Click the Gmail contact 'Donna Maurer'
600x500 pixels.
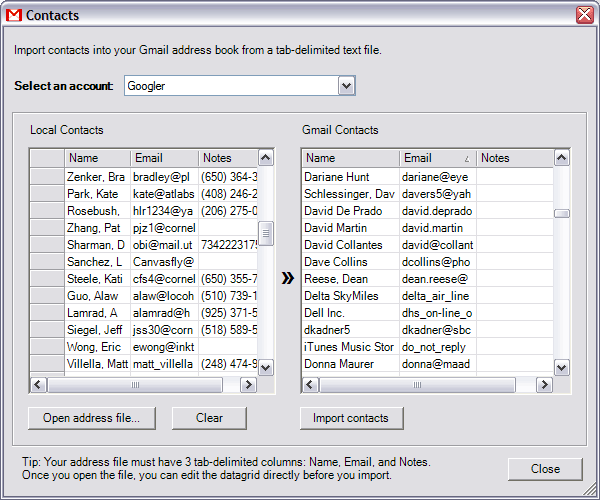point(351,364)
